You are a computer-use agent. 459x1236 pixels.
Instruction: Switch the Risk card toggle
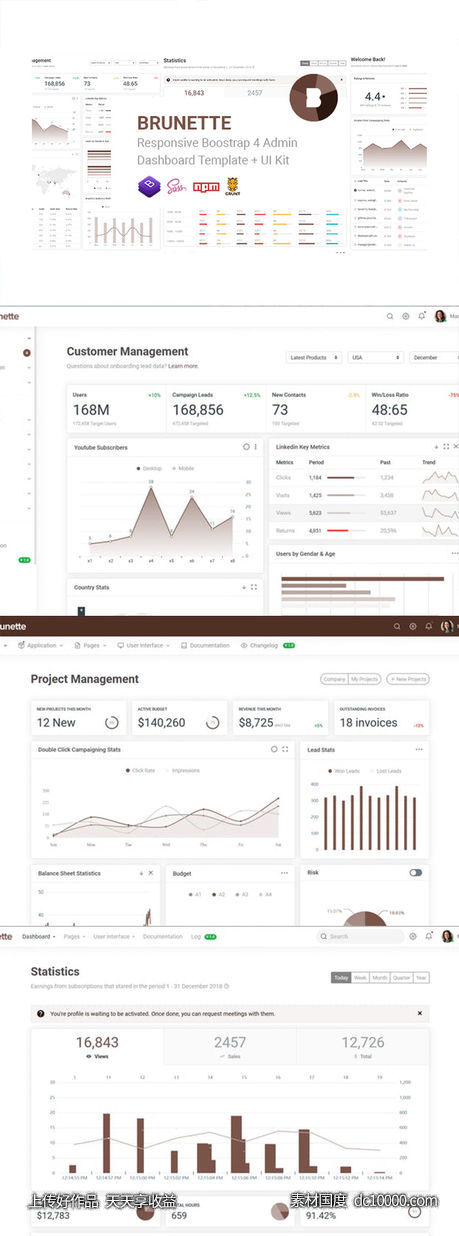(x=416, y=873)
